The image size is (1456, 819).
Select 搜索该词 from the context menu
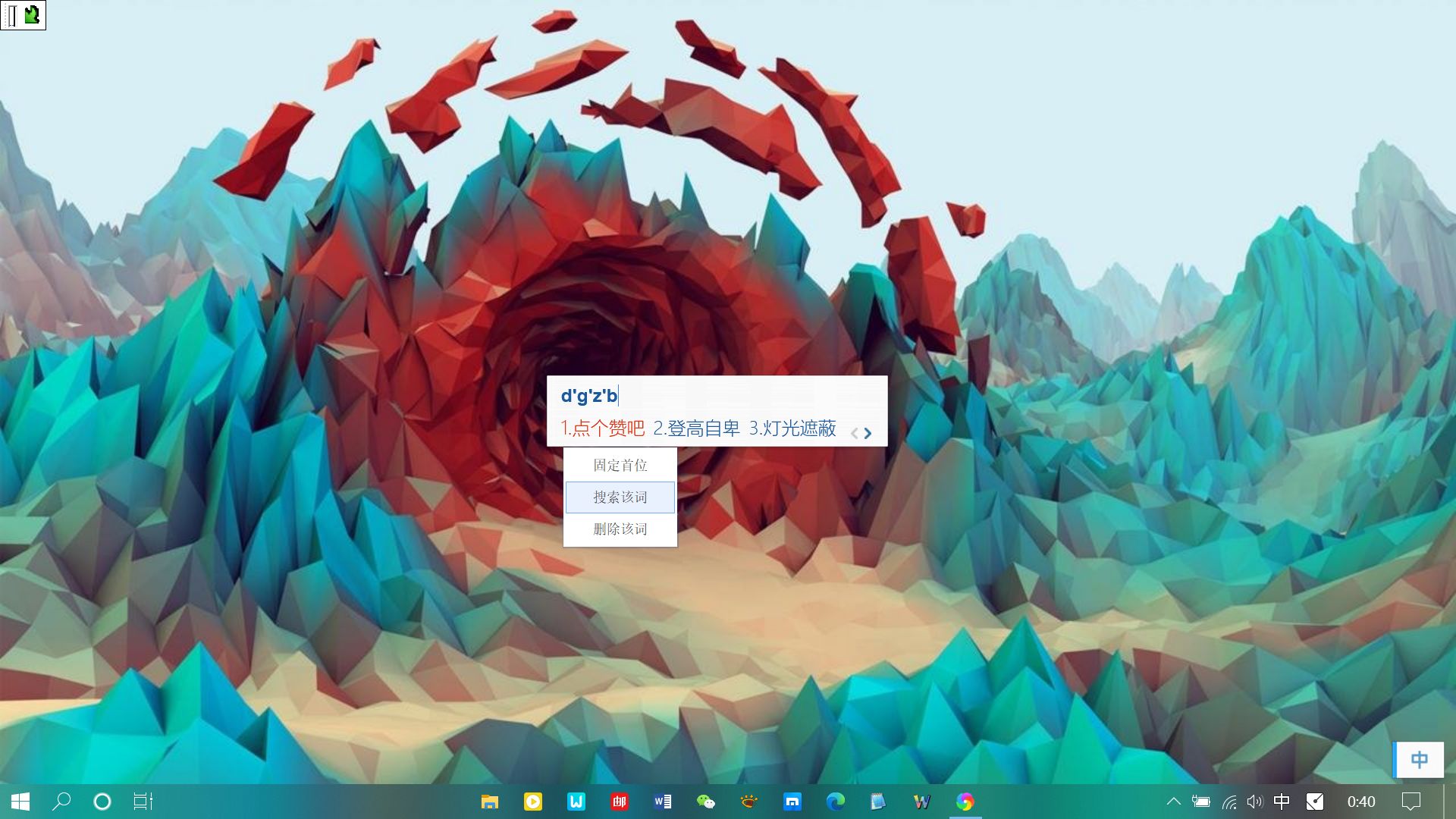click(x=620, y=497)
